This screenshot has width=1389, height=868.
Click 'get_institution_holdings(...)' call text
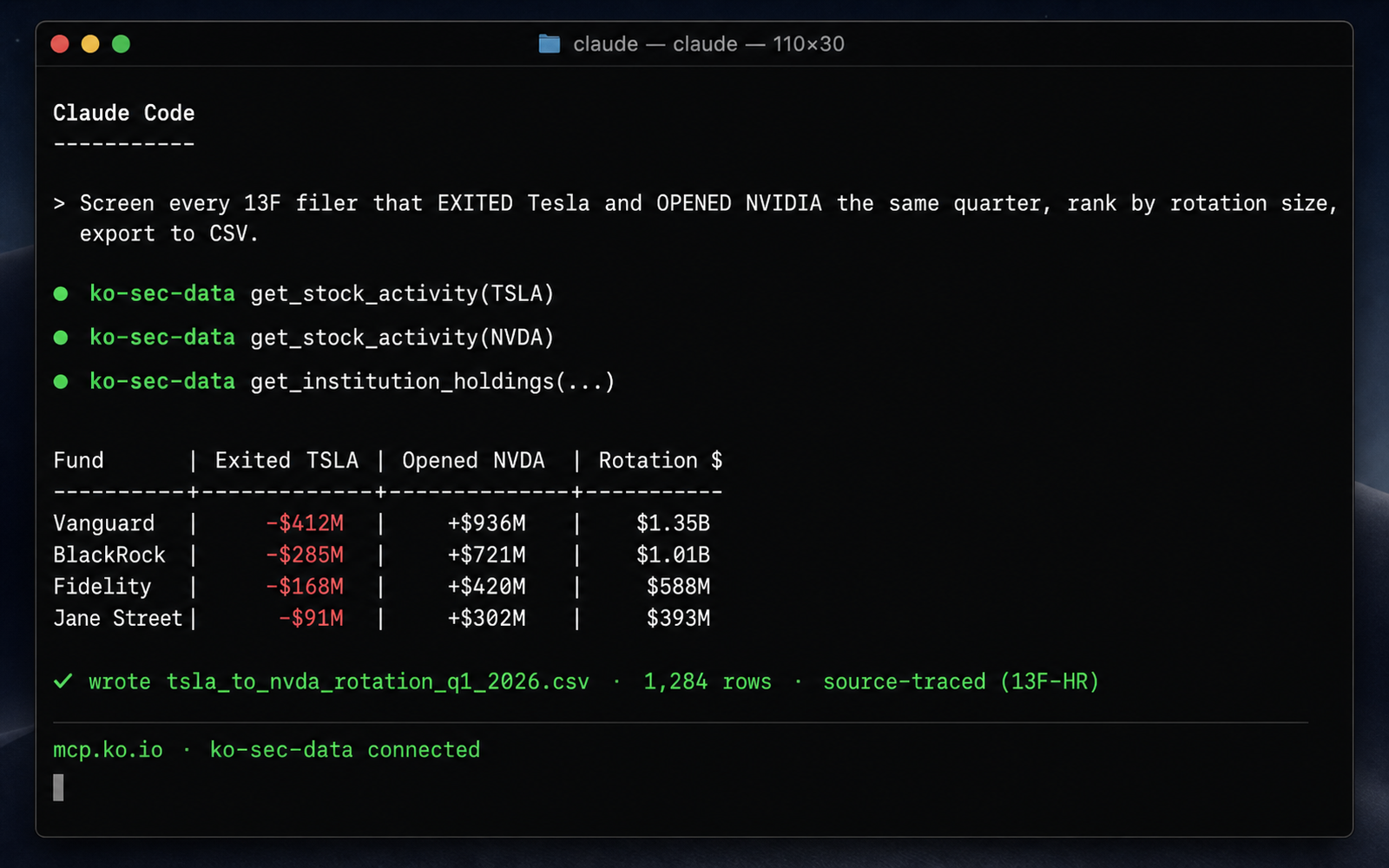coord(432,381)
